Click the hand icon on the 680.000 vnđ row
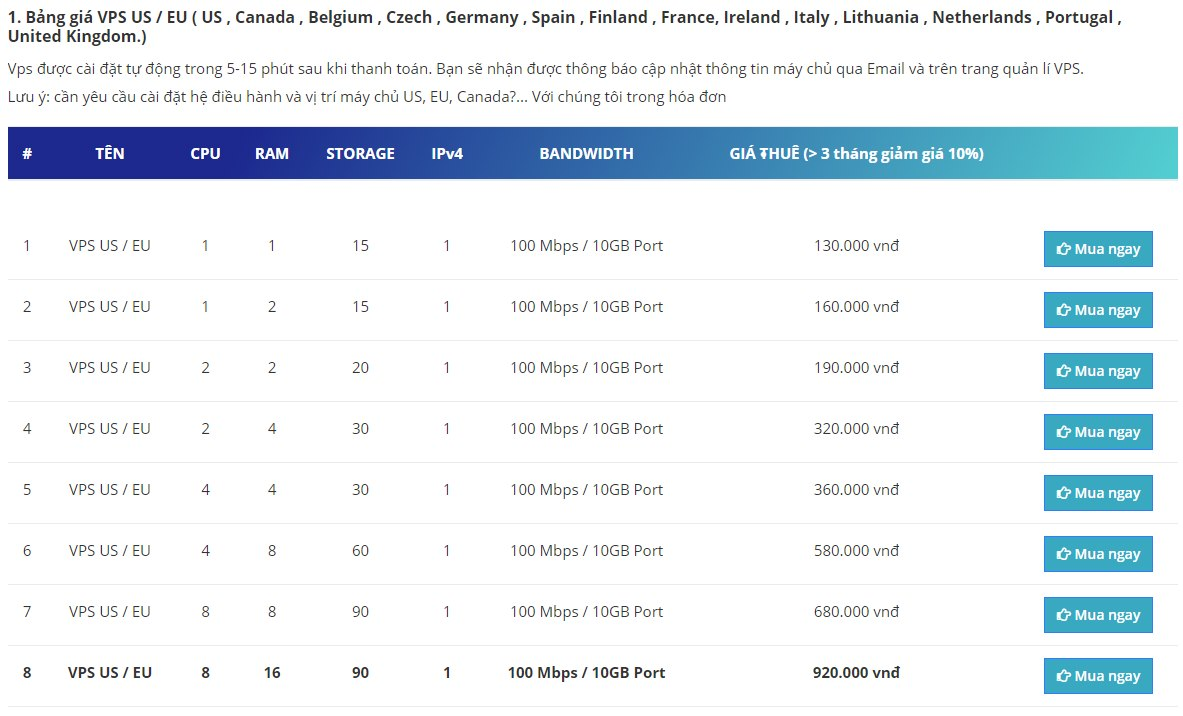Screen dimensions: 1183x716 pos(1064,616)
